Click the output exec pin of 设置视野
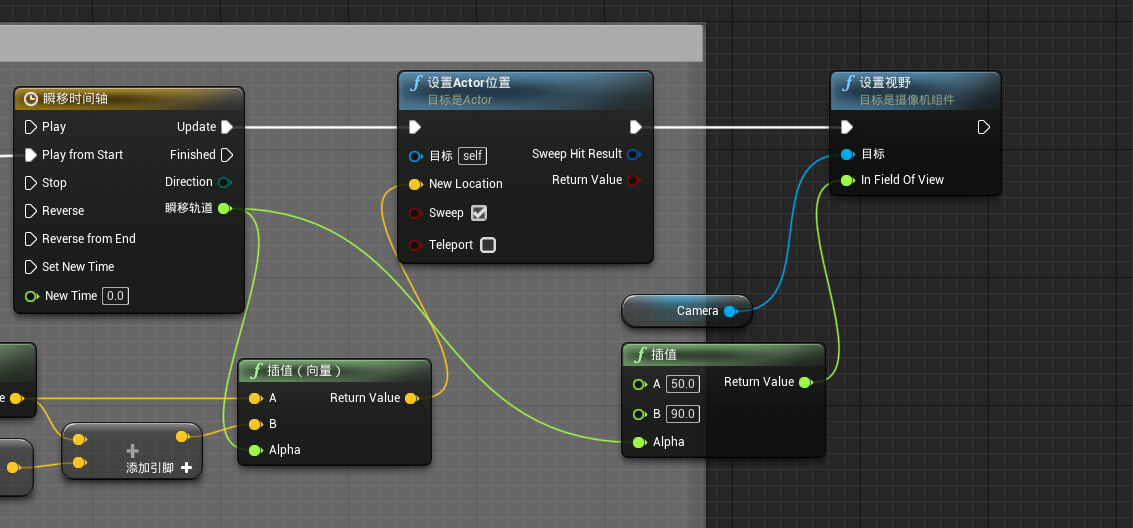The image size is (1133, 528). (x=984, y=127)
